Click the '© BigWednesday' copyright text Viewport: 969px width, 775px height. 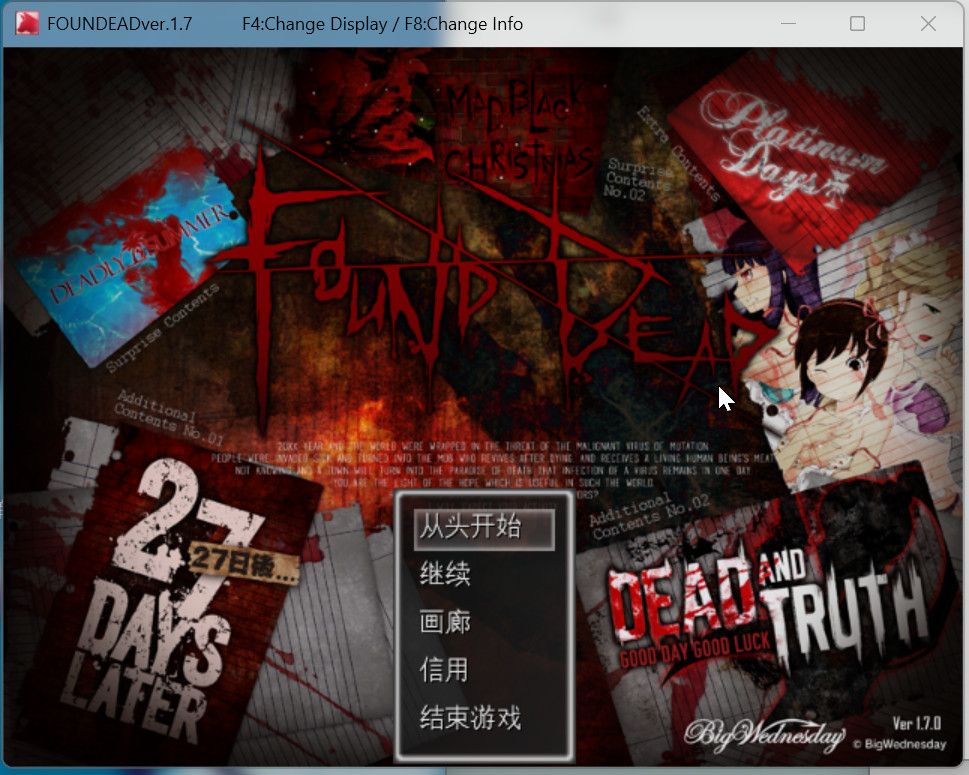click(x=900, y=744)
